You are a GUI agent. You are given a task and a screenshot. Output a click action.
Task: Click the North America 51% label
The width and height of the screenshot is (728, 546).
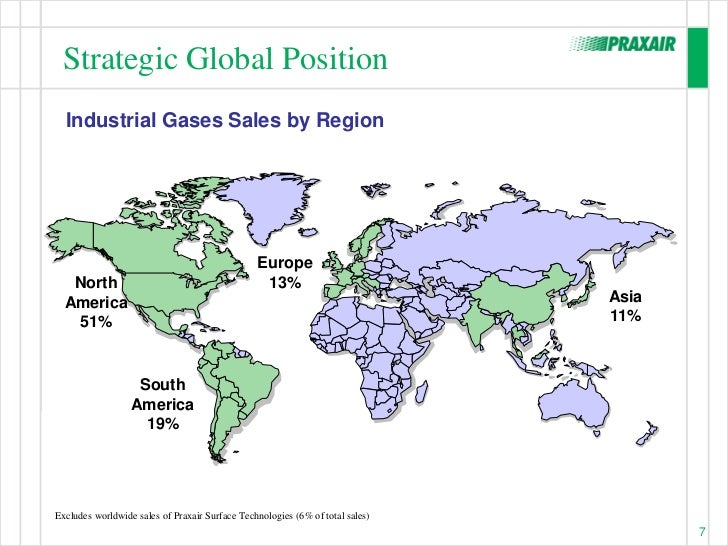click(x=96, y=302)
